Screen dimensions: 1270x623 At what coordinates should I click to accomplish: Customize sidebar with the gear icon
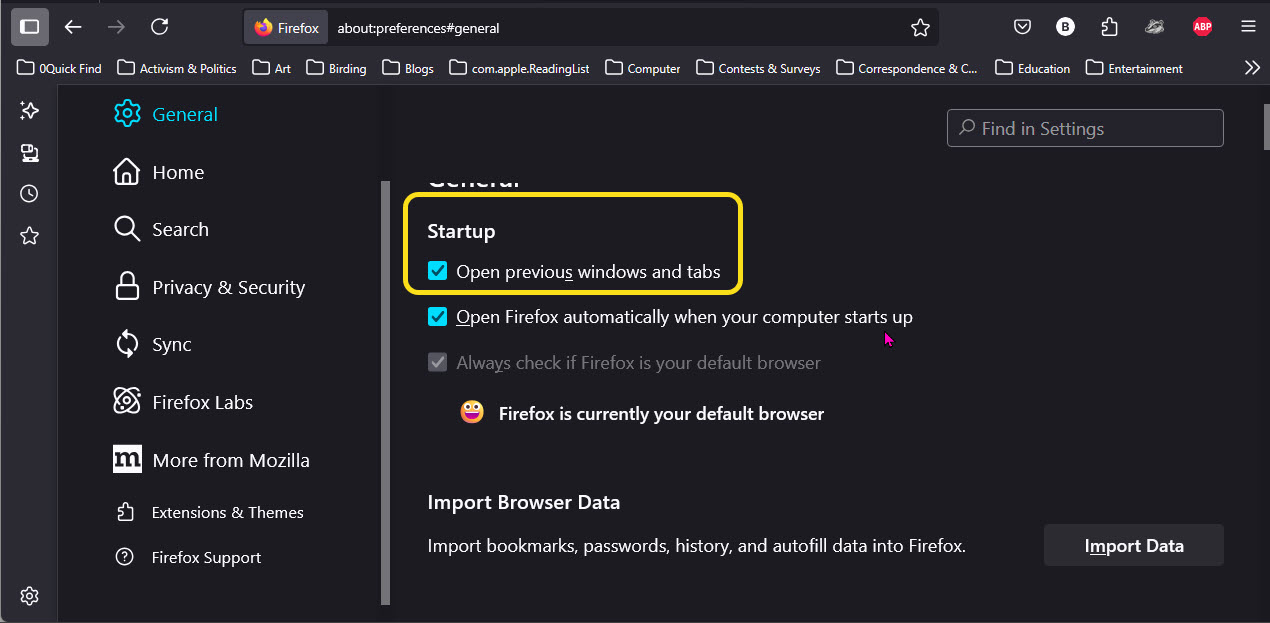click(x=29, y=596)
